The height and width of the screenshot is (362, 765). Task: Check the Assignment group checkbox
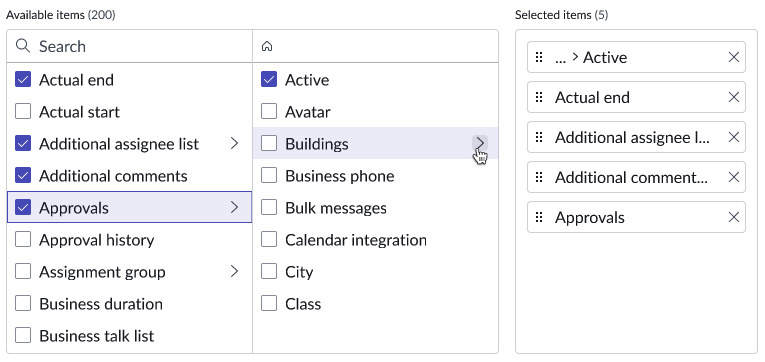(23, 271)
